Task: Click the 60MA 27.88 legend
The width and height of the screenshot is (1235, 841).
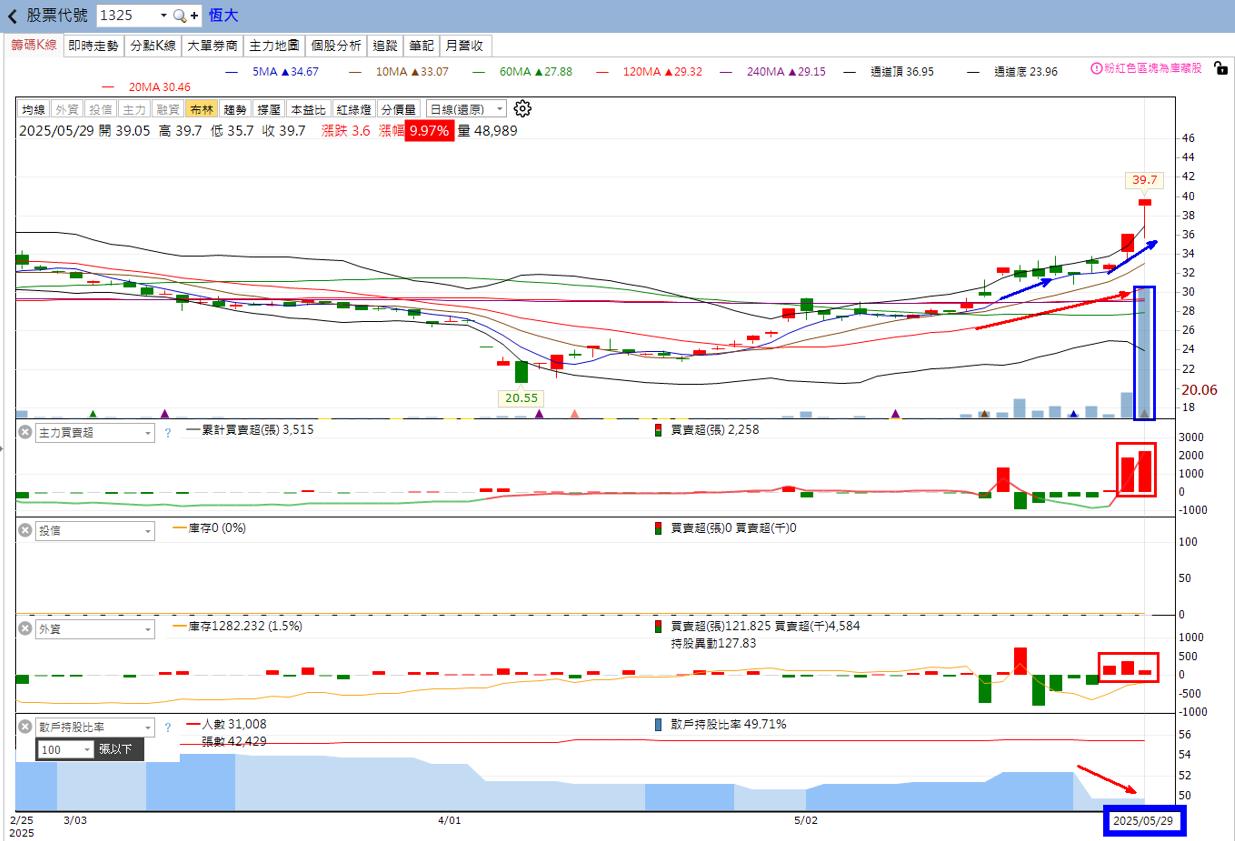Action: [522, 72]
